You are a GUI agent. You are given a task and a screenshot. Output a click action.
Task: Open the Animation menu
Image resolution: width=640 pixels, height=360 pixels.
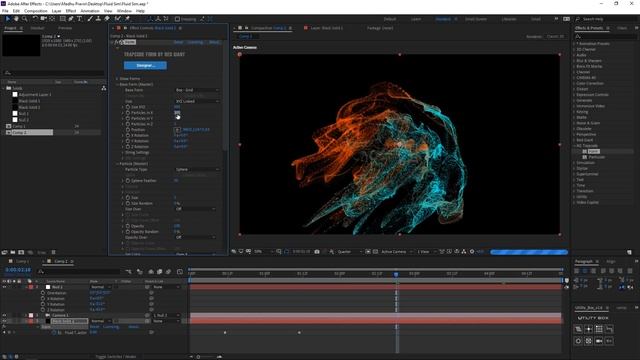[x=90, y=11]
